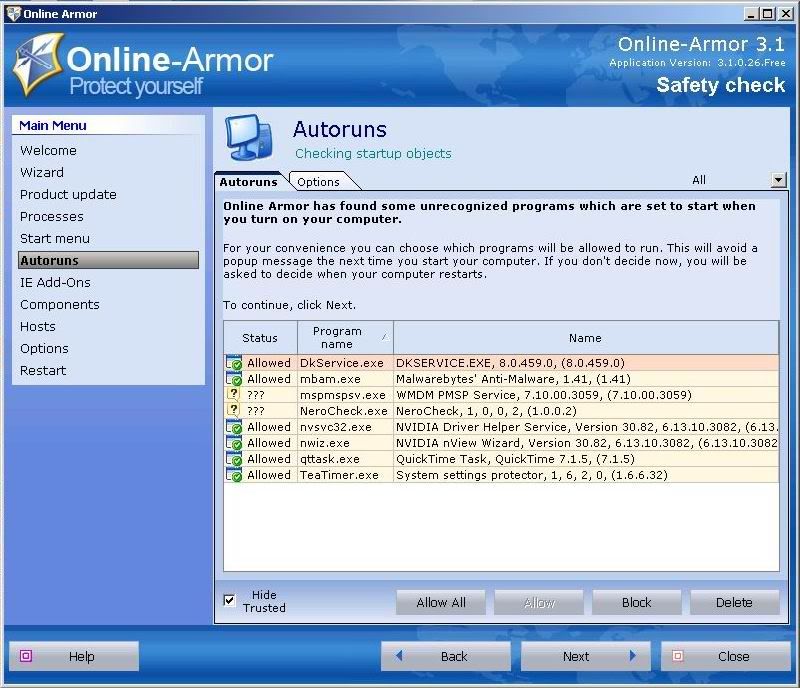This screenshot has width=800, height=688.
Task: Click the Help button
Action: pos(74,656)
